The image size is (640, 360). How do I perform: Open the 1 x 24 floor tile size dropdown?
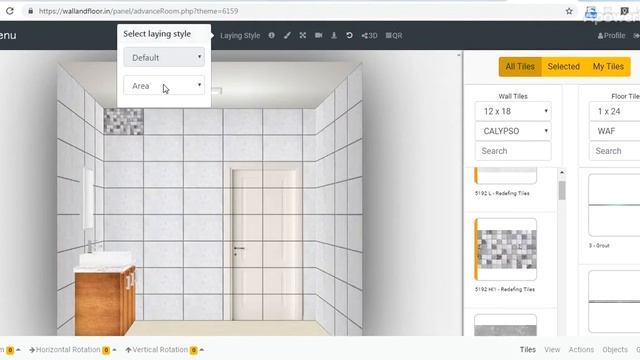tap(614, 111)
